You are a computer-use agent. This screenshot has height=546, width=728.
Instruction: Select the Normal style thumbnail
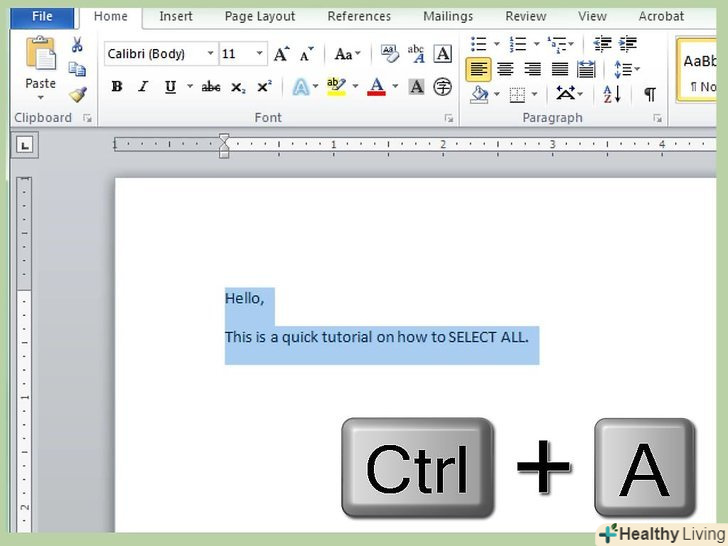(697, 70)
